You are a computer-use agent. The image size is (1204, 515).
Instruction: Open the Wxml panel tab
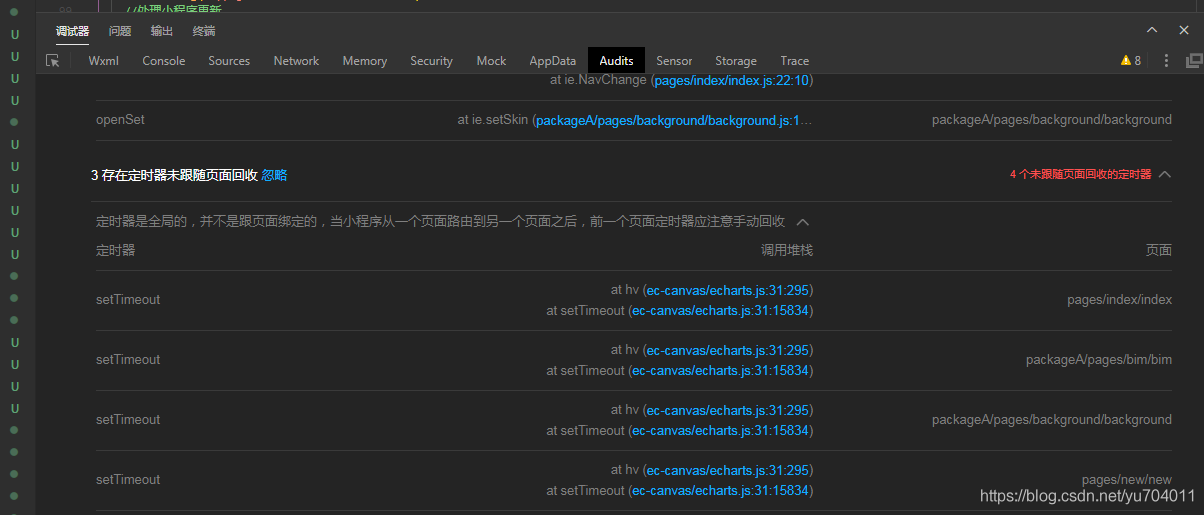[x=103, y=61]
